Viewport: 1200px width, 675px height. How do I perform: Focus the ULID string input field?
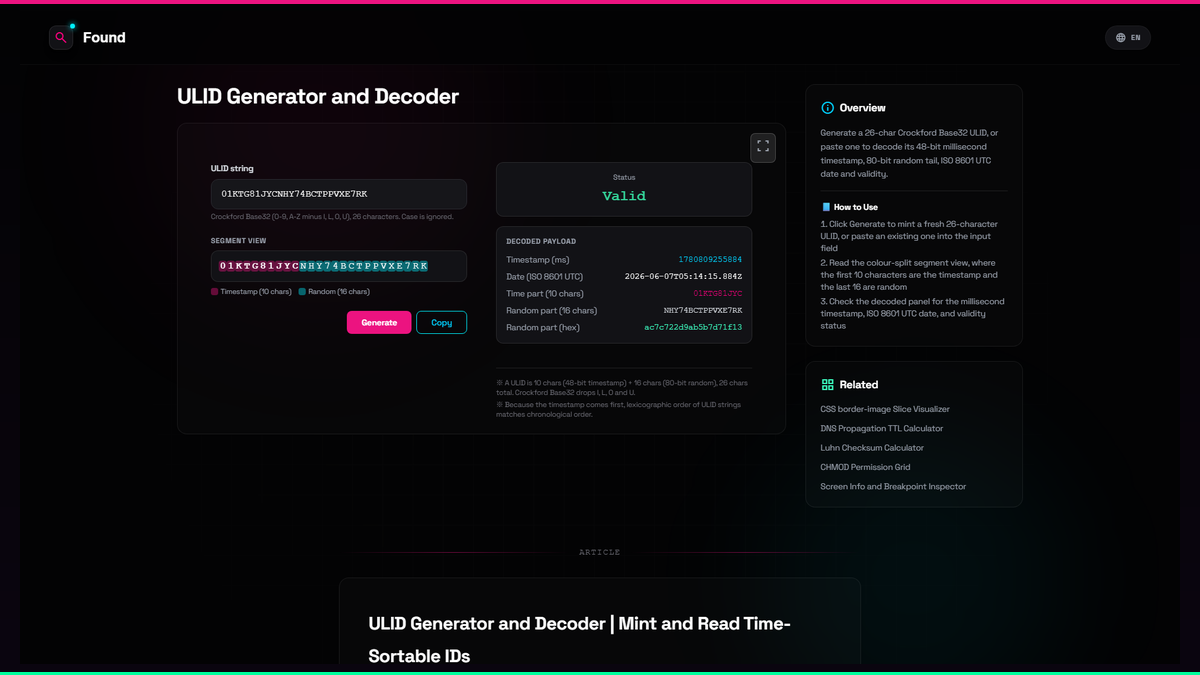[339, 194]
